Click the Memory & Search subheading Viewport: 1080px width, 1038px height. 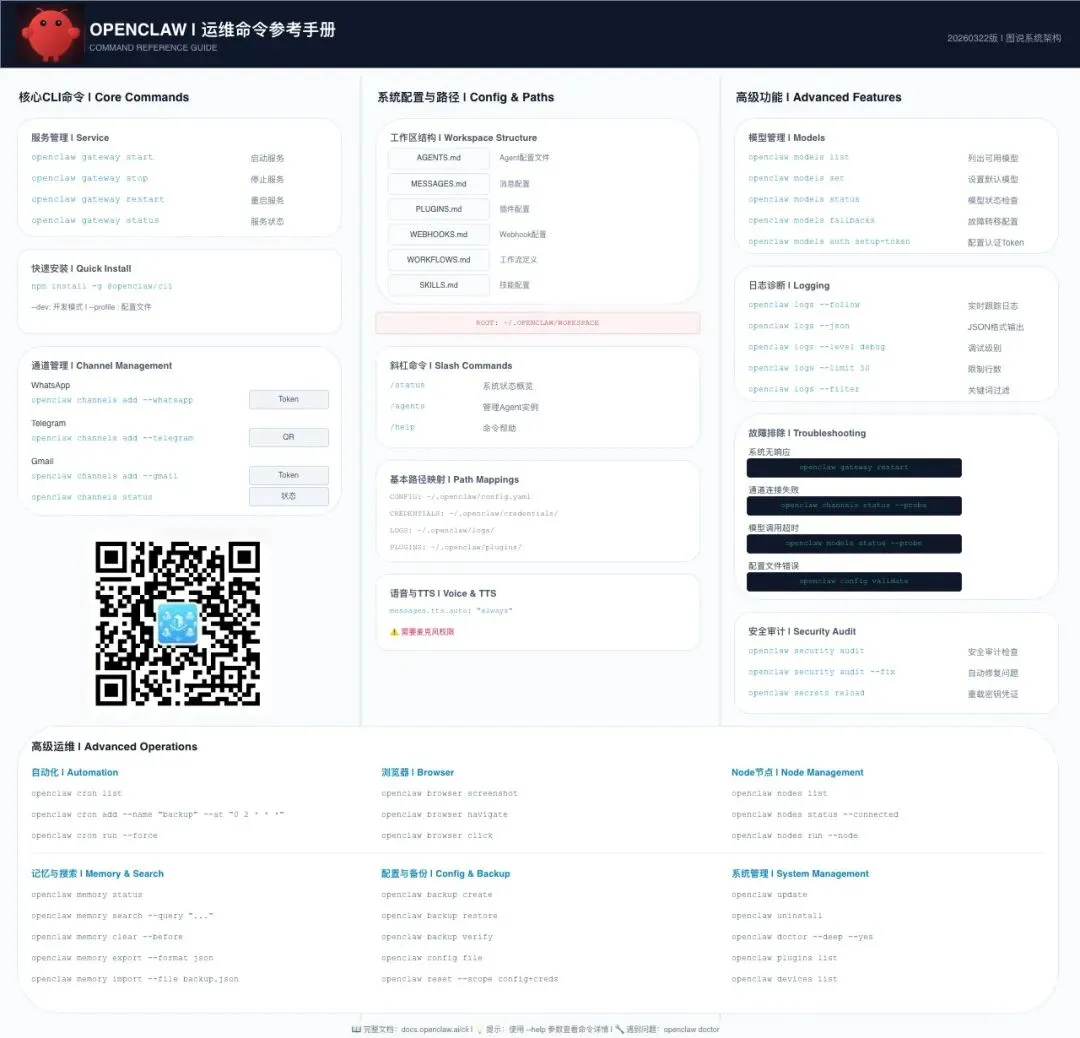point(97,874)
